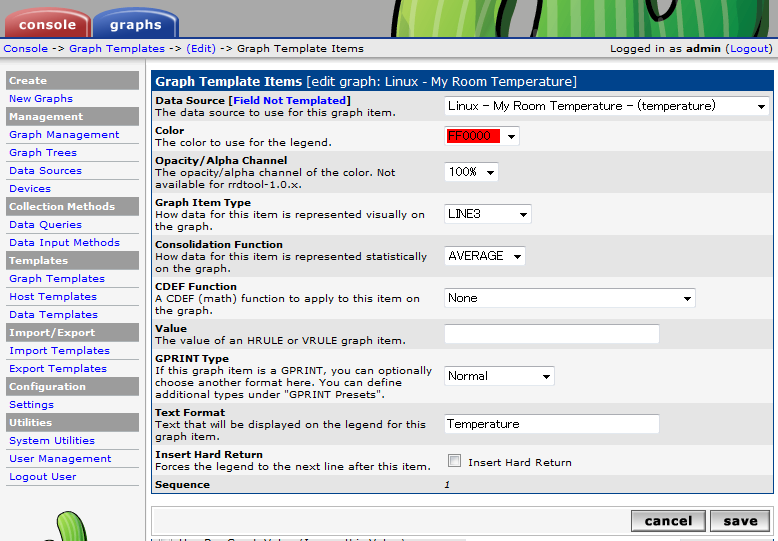
Task: Open Host Templates in the sidebar
Action: (53, 297)
